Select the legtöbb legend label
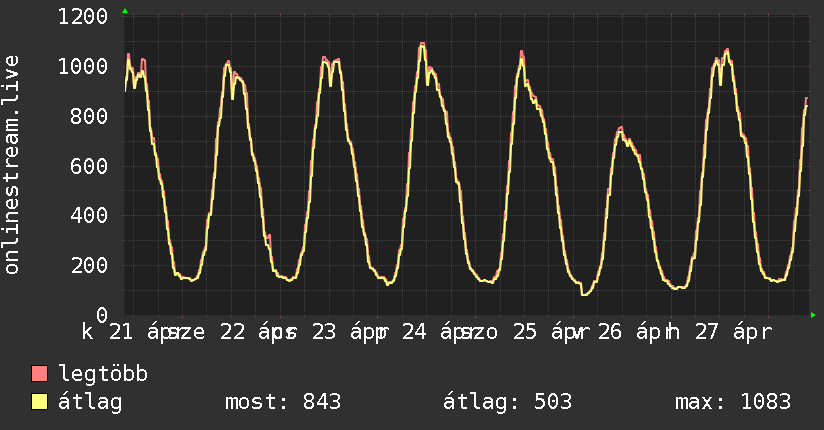 (x=104, y=375)
